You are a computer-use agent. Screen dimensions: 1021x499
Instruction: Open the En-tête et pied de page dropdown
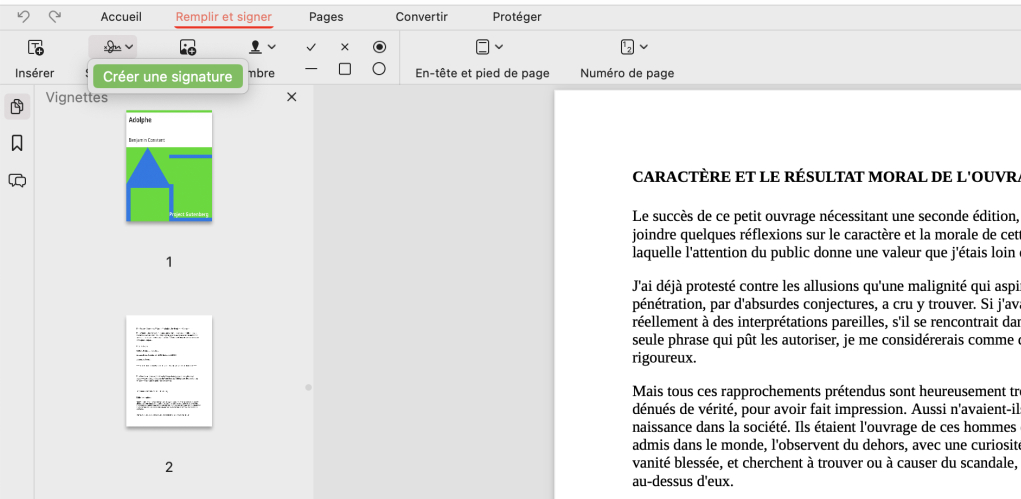[488, 47]
